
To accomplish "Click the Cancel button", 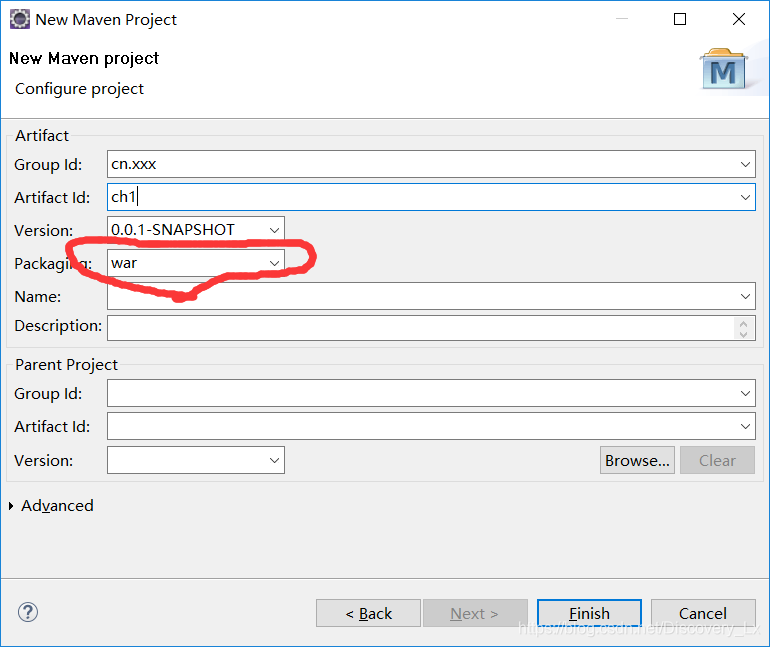I will [x=703, y=613].
